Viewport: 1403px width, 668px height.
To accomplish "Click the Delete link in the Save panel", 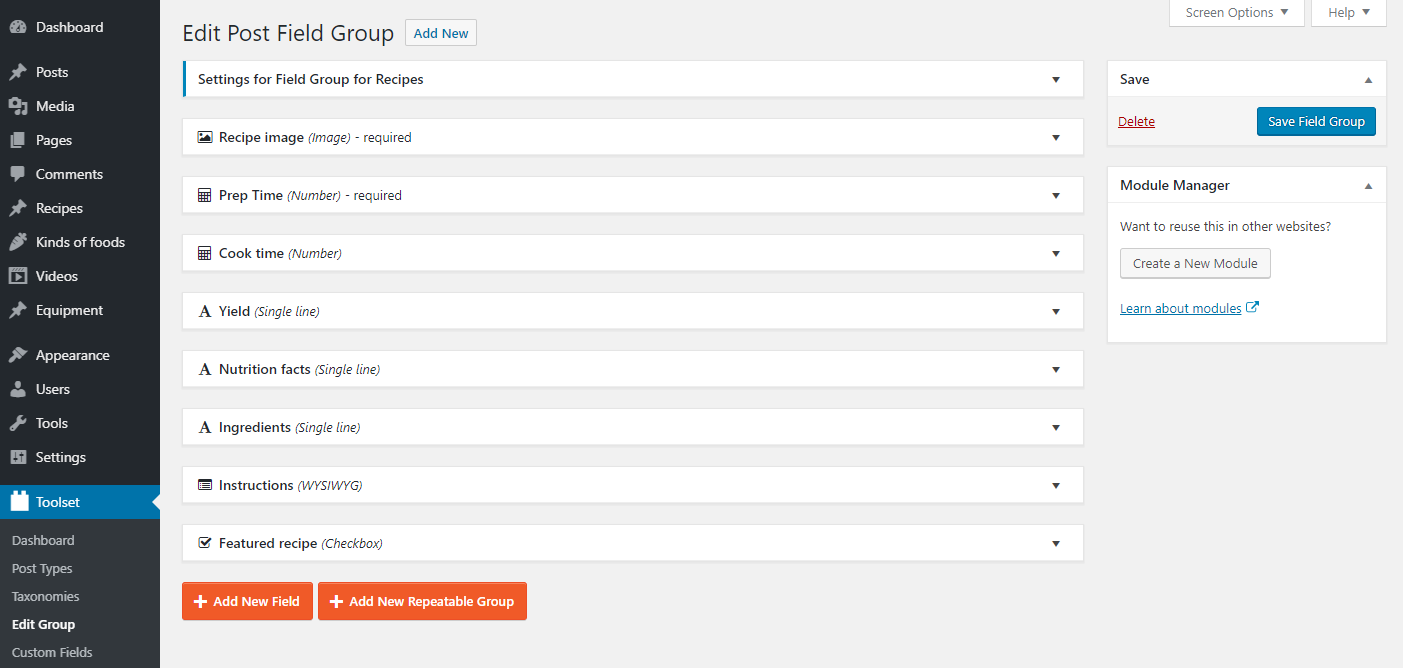I will (x=1136, y=122).
